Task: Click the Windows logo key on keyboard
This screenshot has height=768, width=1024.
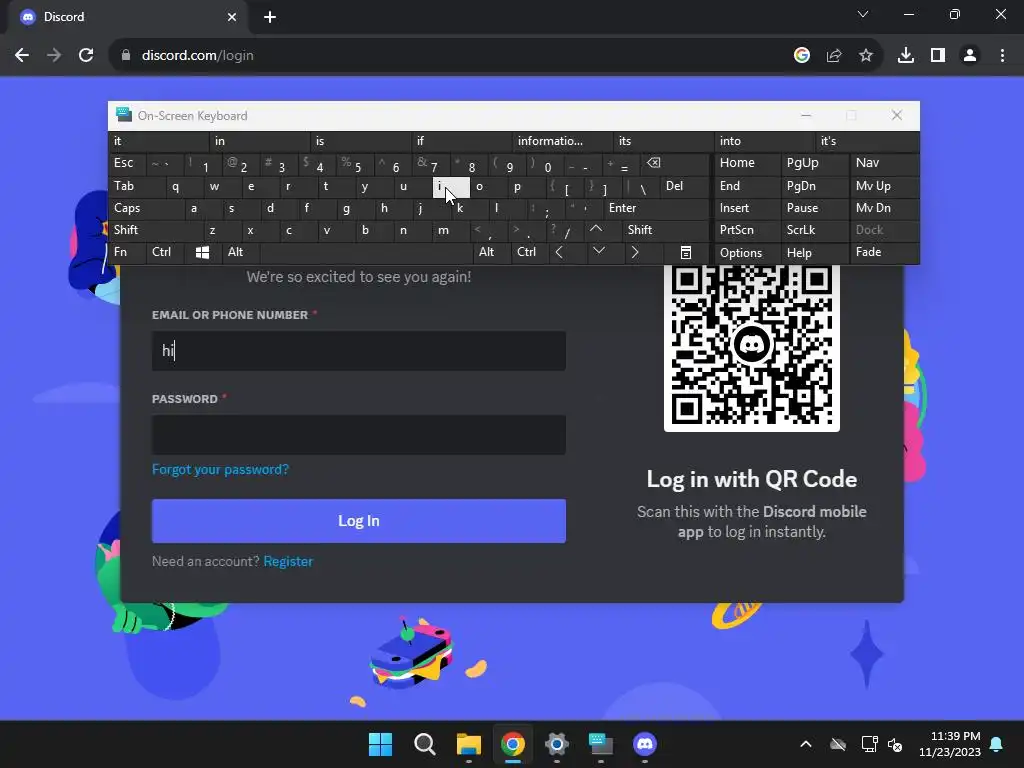Action: pyautogui.click(x=202, y=252)
